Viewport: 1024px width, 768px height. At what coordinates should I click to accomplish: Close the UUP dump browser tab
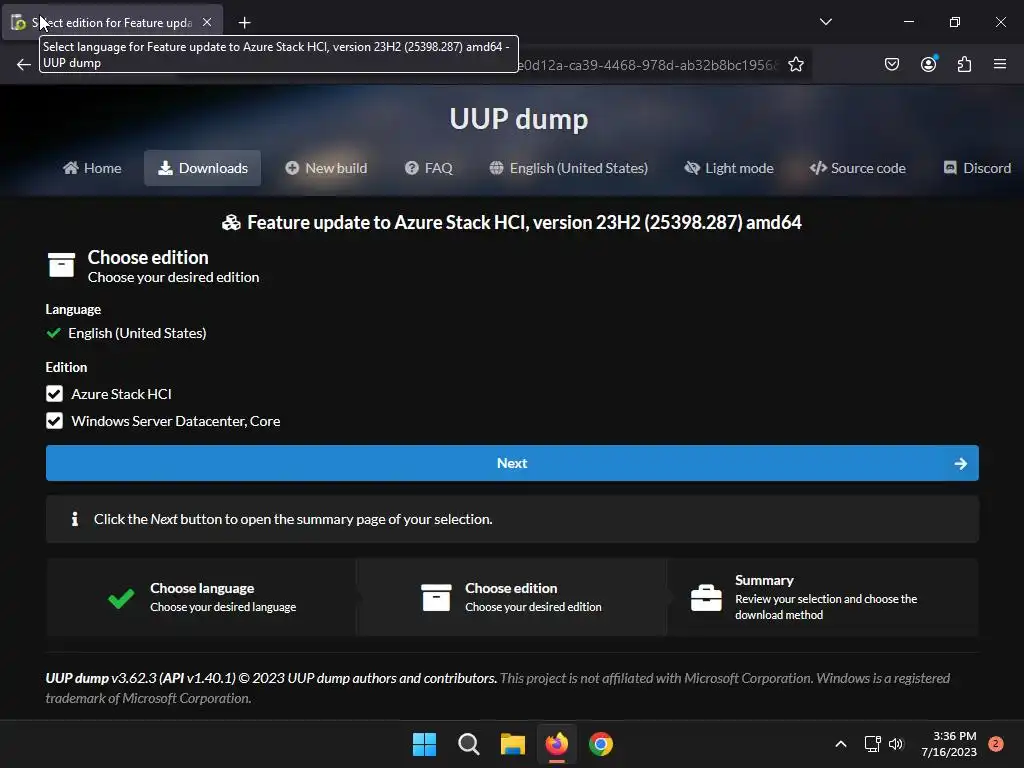(207, 22)
